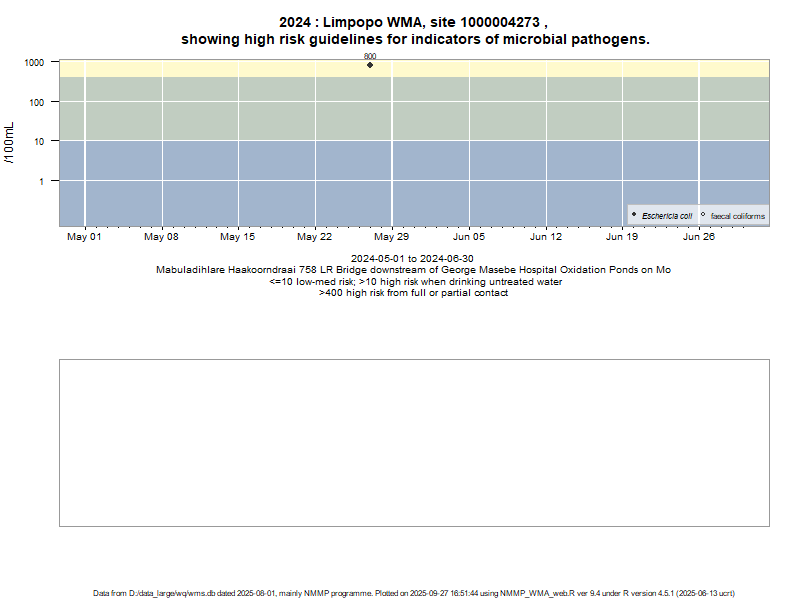Click the 10 y-axis tick label
800x600 pixels.
click(x=39, y=141)
